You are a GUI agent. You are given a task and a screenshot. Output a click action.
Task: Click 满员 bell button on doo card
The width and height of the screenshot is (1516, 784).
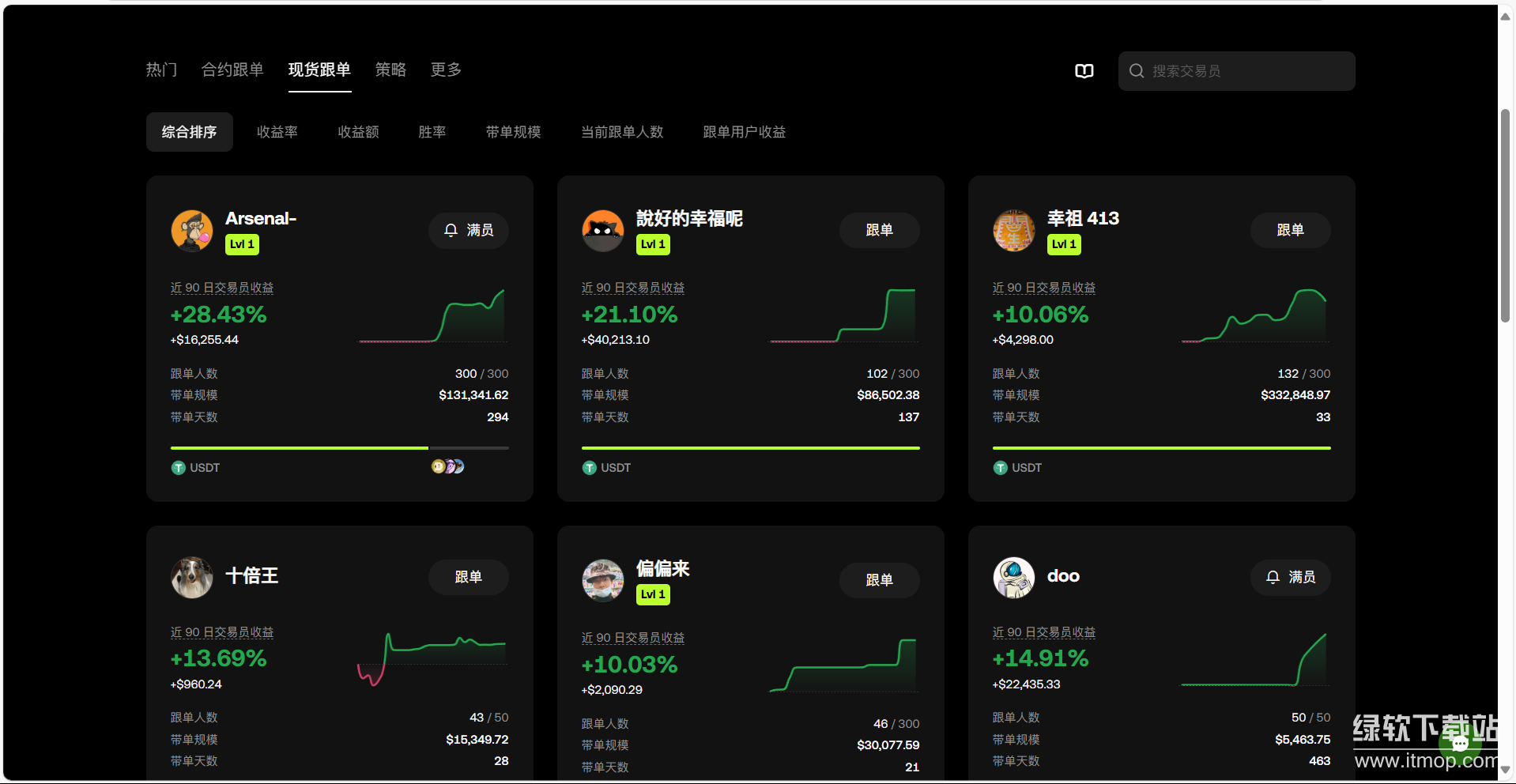point(1290,577)
